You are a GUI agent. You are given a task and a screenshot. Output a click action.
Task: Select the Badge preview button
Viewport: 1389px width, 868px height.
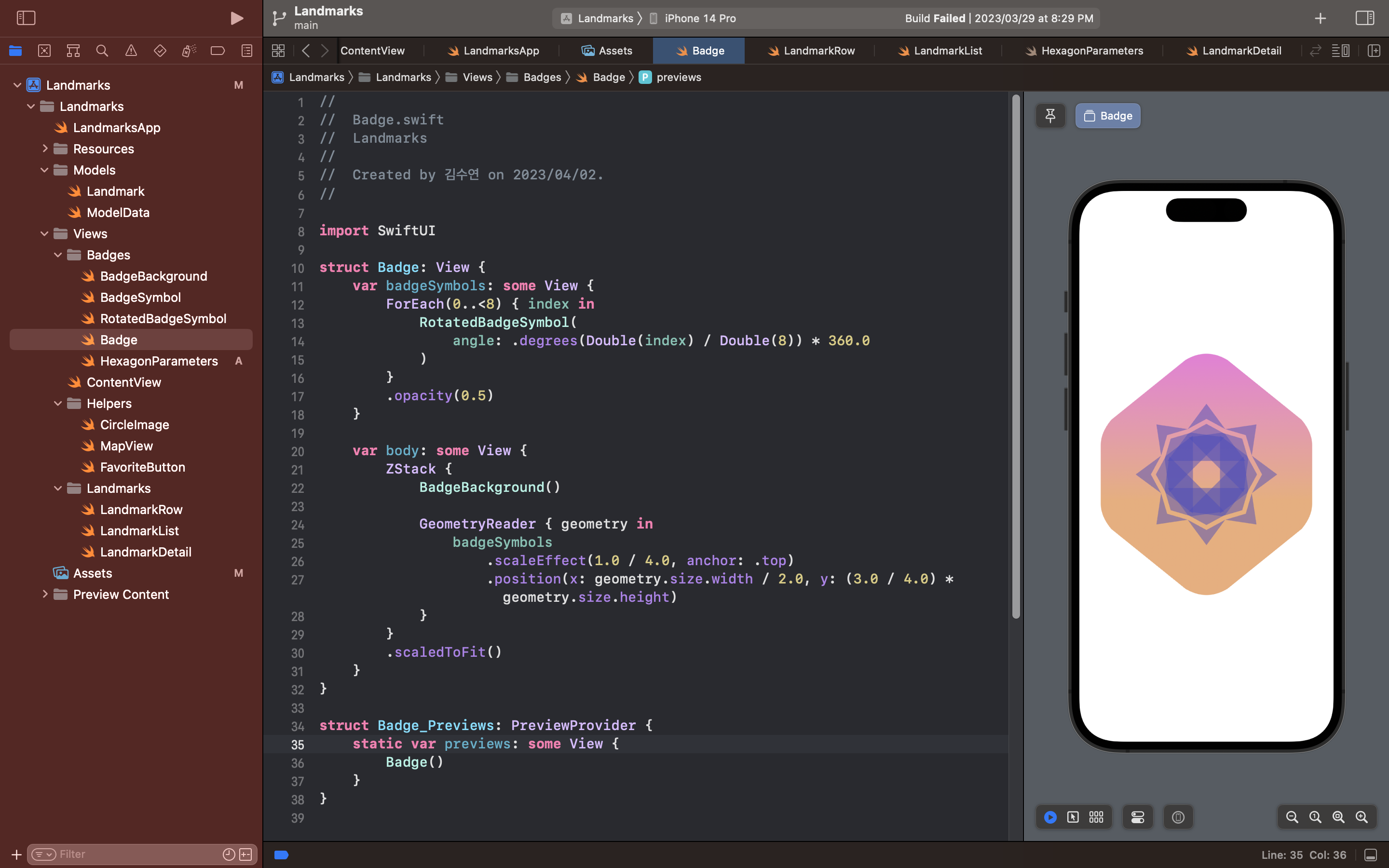click(1108, 116)
